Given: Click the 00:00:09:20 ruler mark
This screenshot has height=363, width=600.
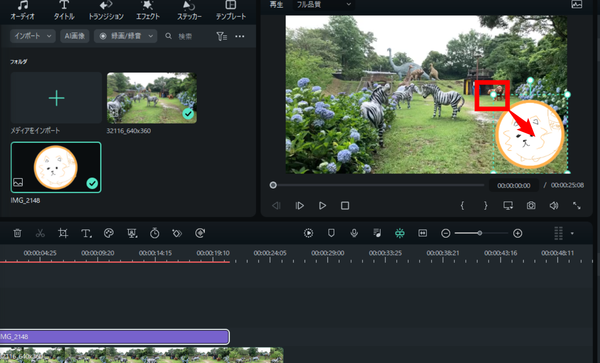Looking at the screenshot, I should (x=98, y=253).
